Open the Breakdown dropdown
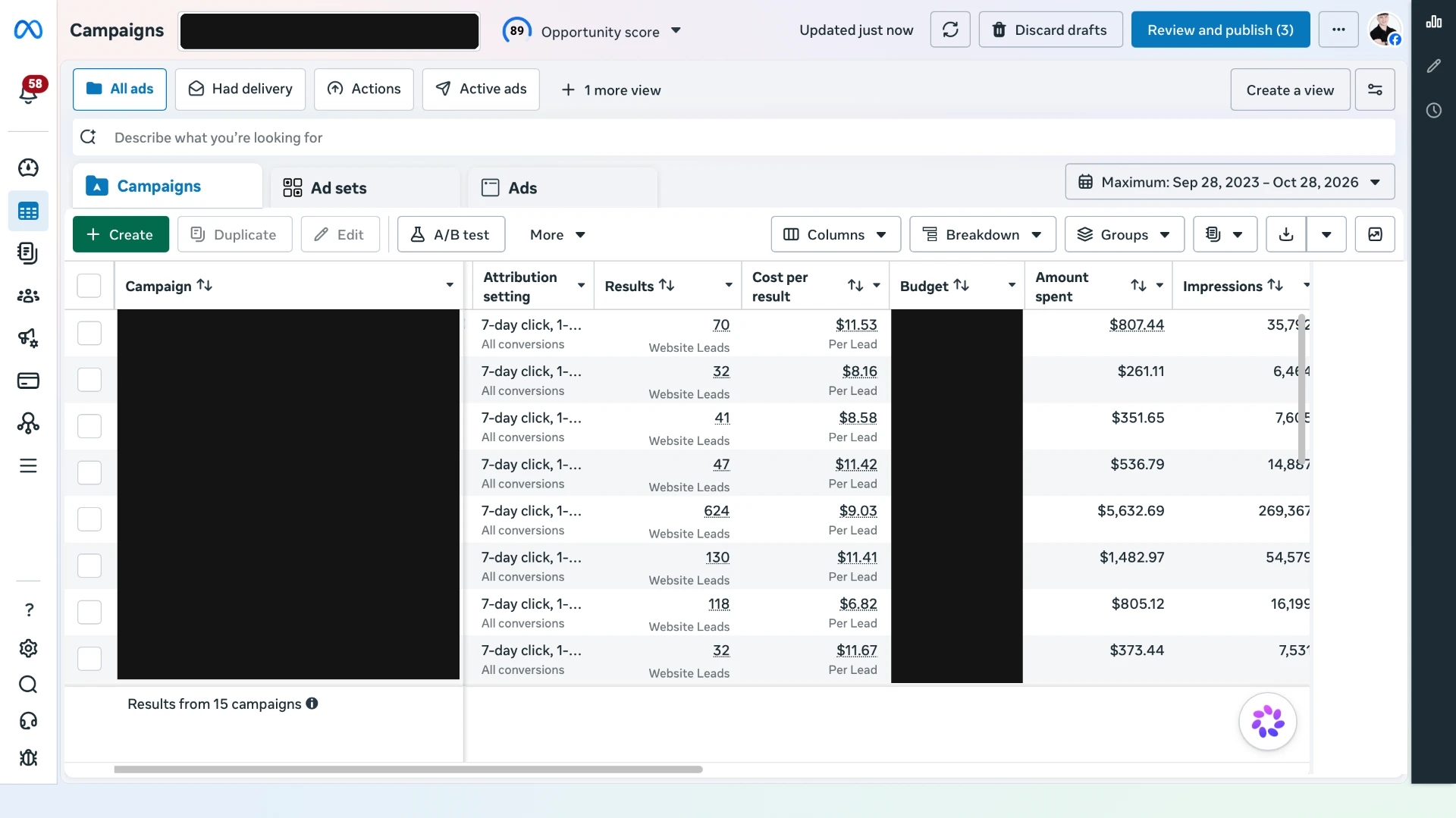This screenshot has width=1456, height=818. point(983,234)
